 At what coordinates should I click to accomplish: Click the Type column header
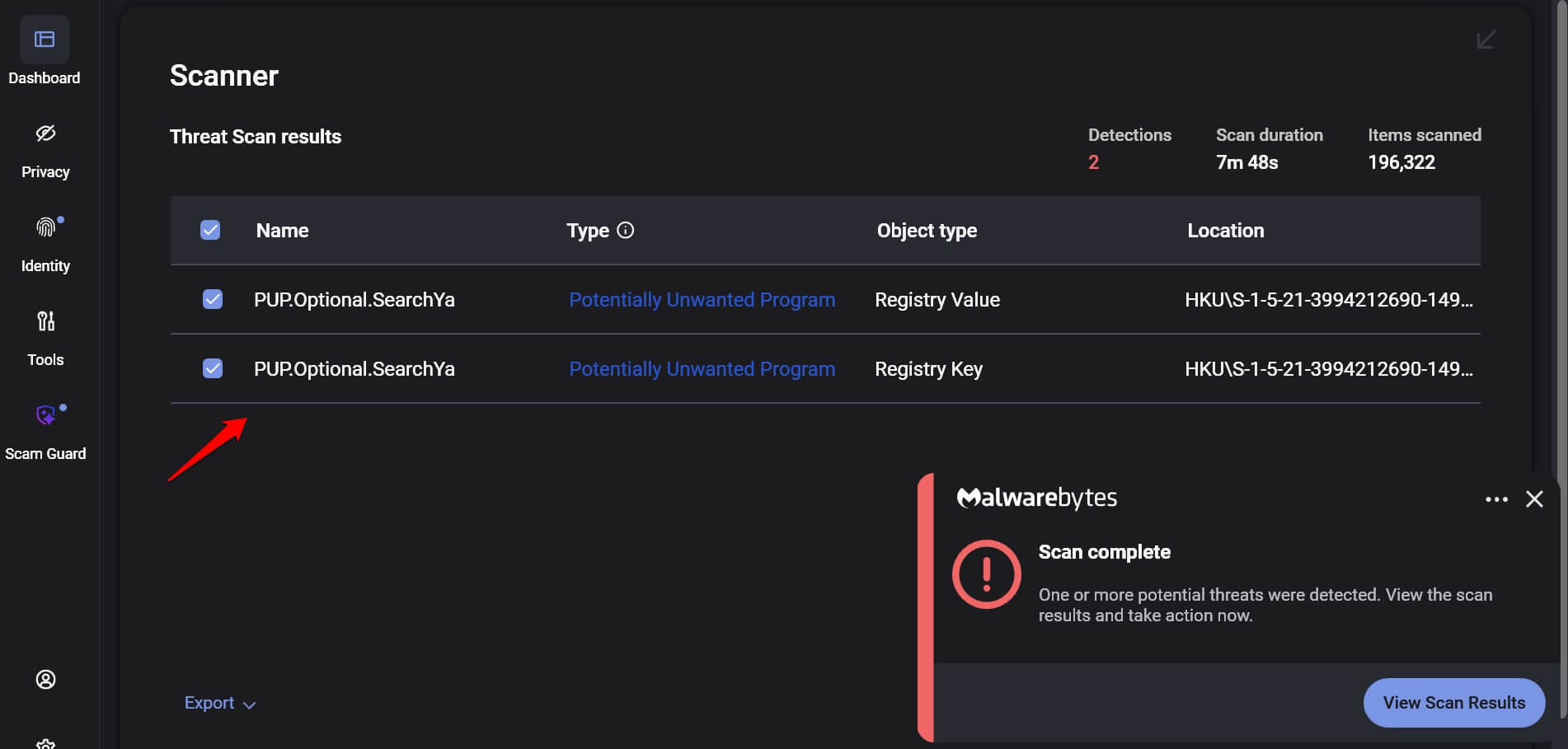point(588,231)
